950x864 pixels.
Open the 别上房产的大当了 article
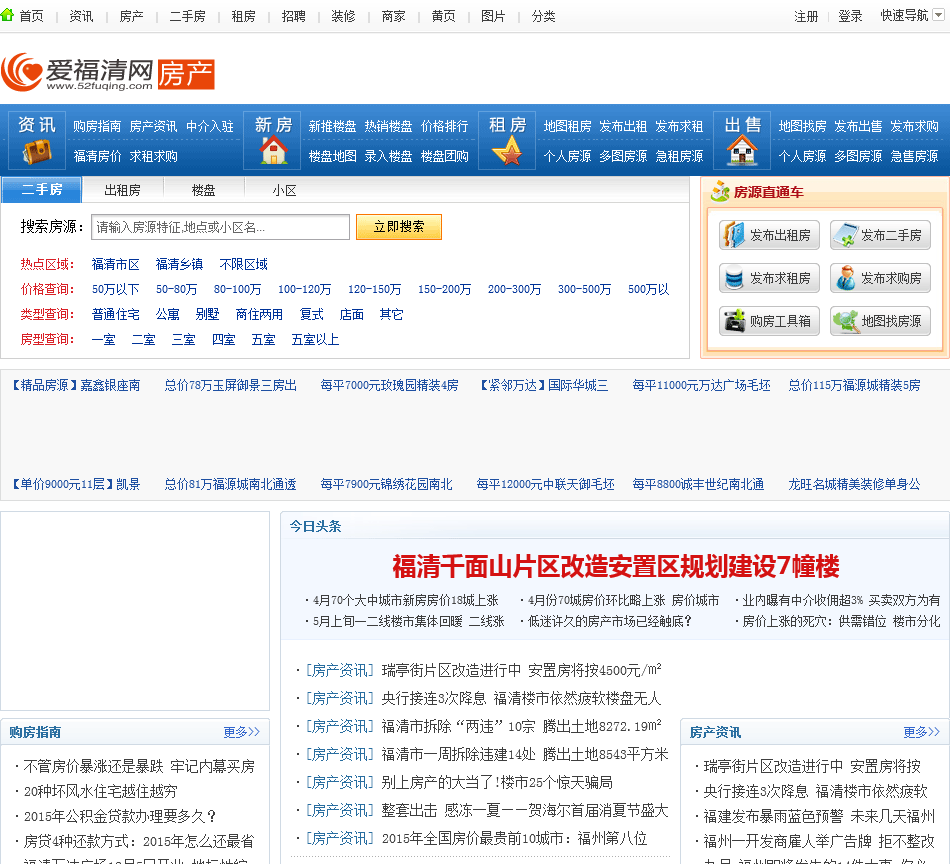497,782
